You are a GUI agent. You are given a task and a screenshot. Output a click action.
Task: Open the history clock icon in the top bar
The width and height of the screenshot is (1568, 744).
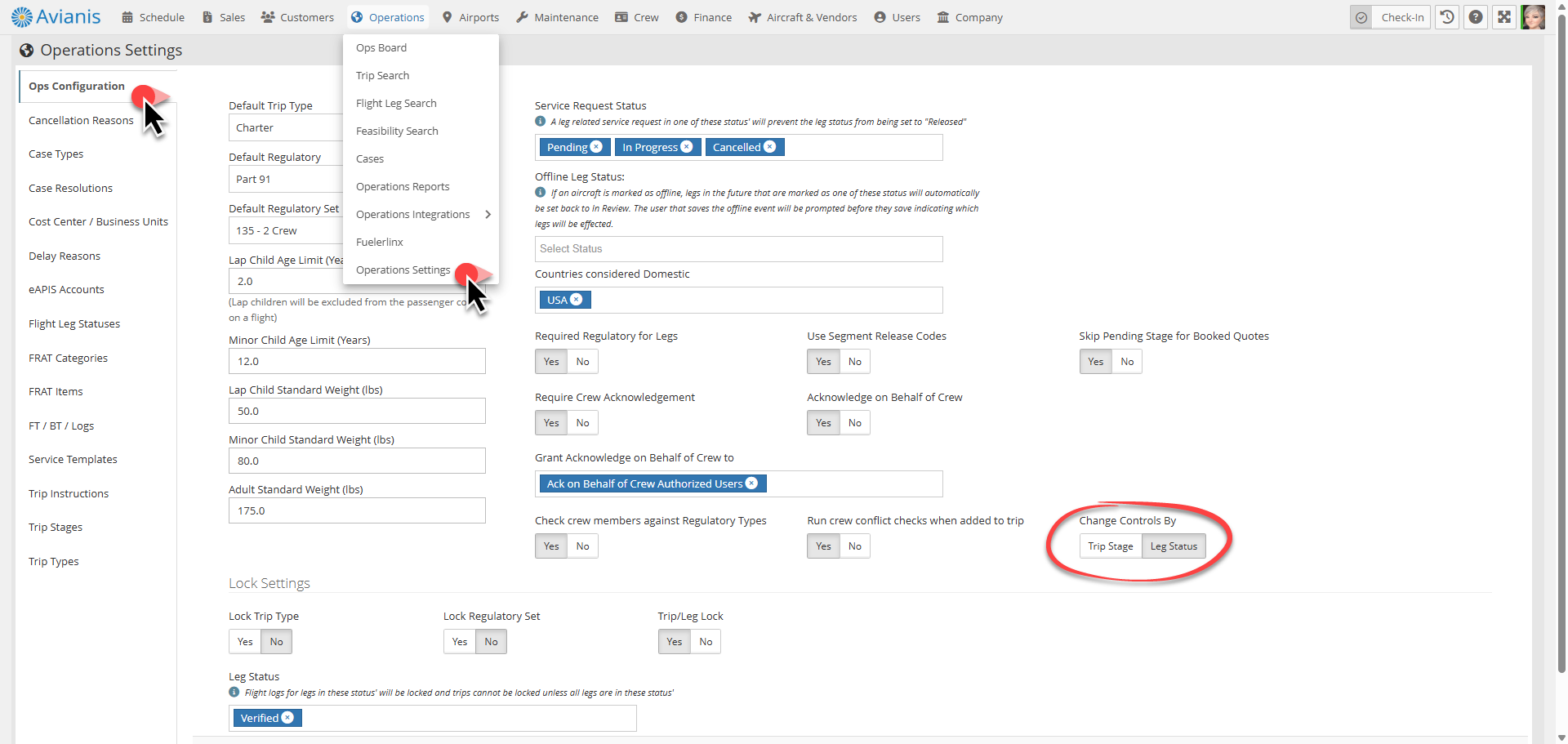[x=1447, y=17]
